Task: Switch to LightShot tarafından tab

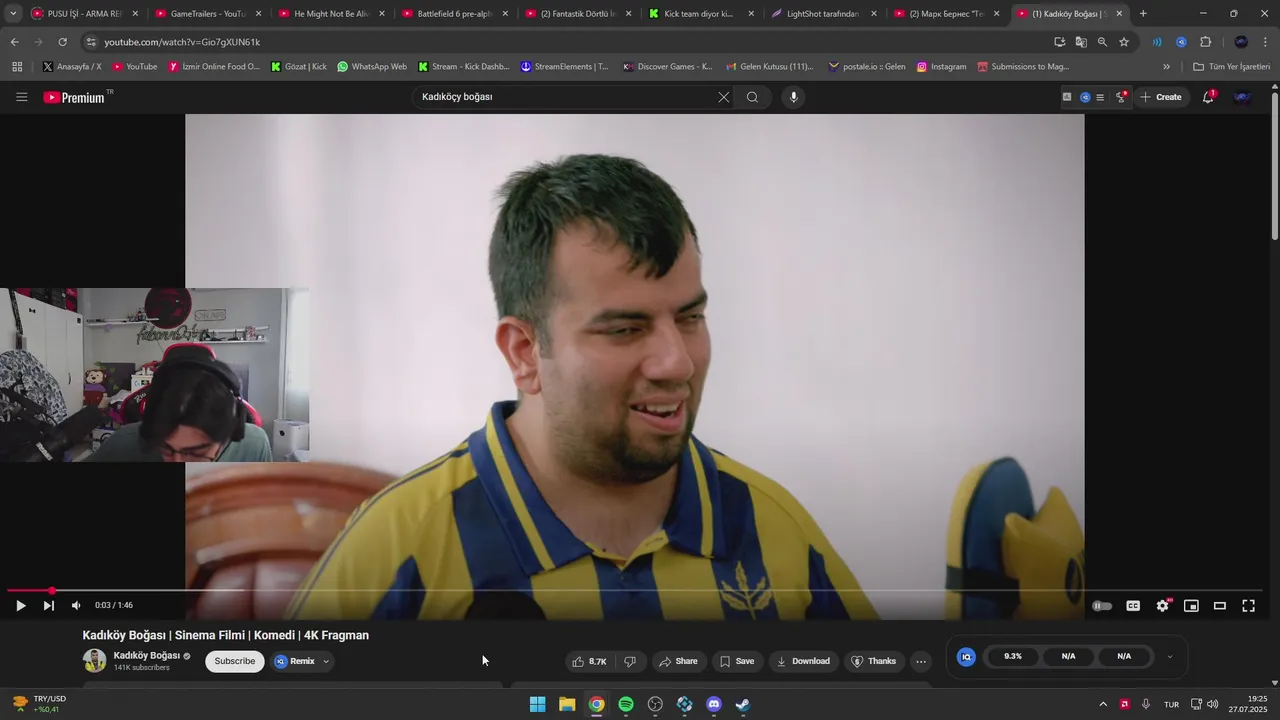Action: 824,14
